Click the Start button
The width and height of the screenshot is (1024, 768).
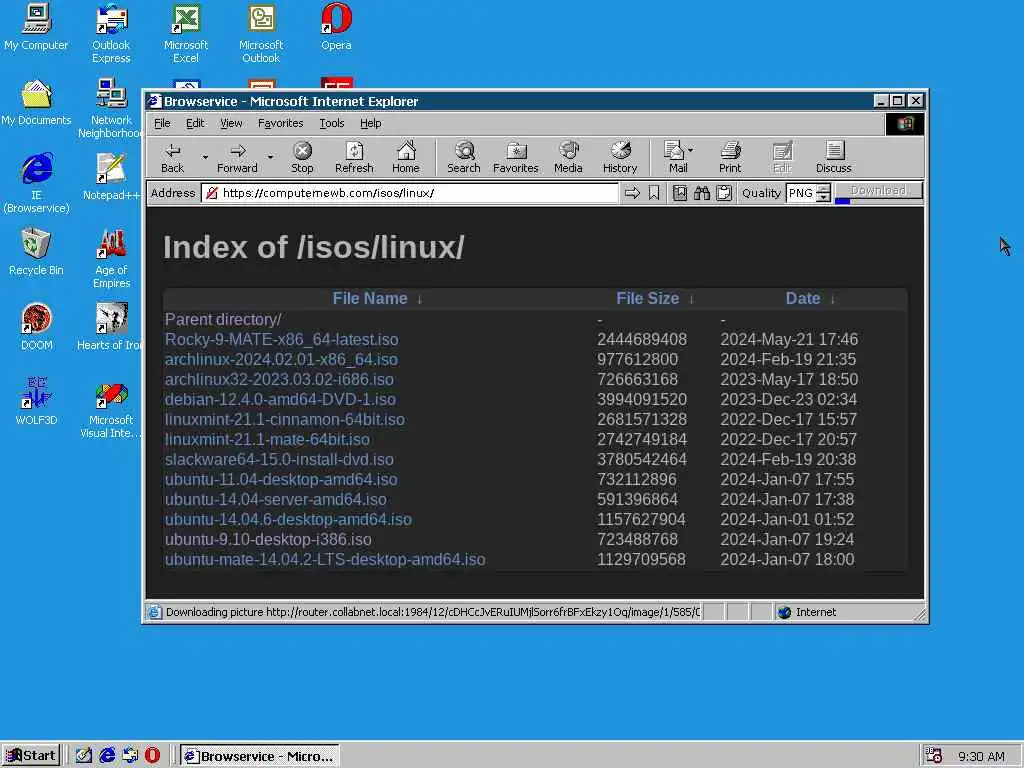coord(31,756)
